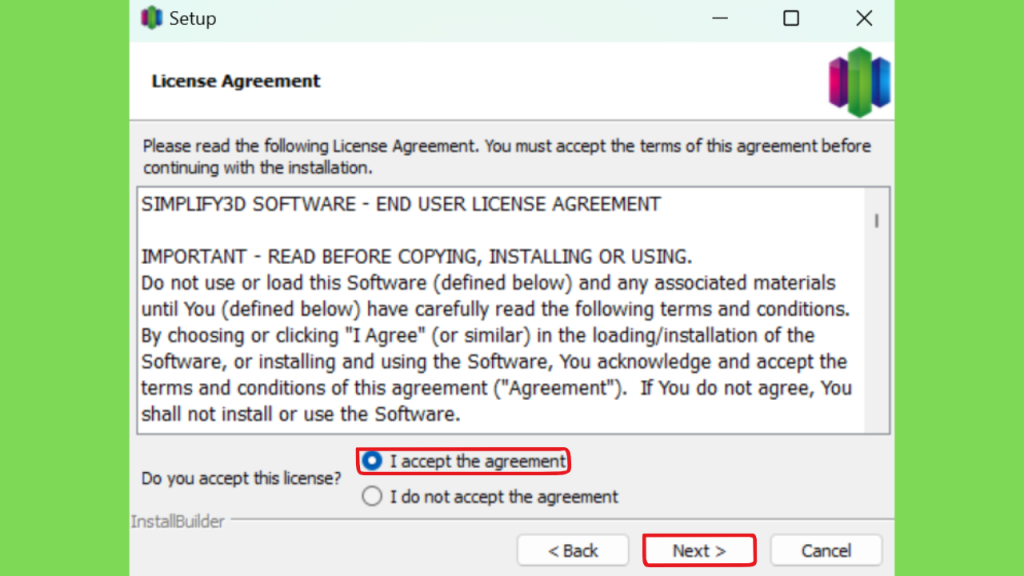Click inside the license agreement text box

(x=502, y=310)
